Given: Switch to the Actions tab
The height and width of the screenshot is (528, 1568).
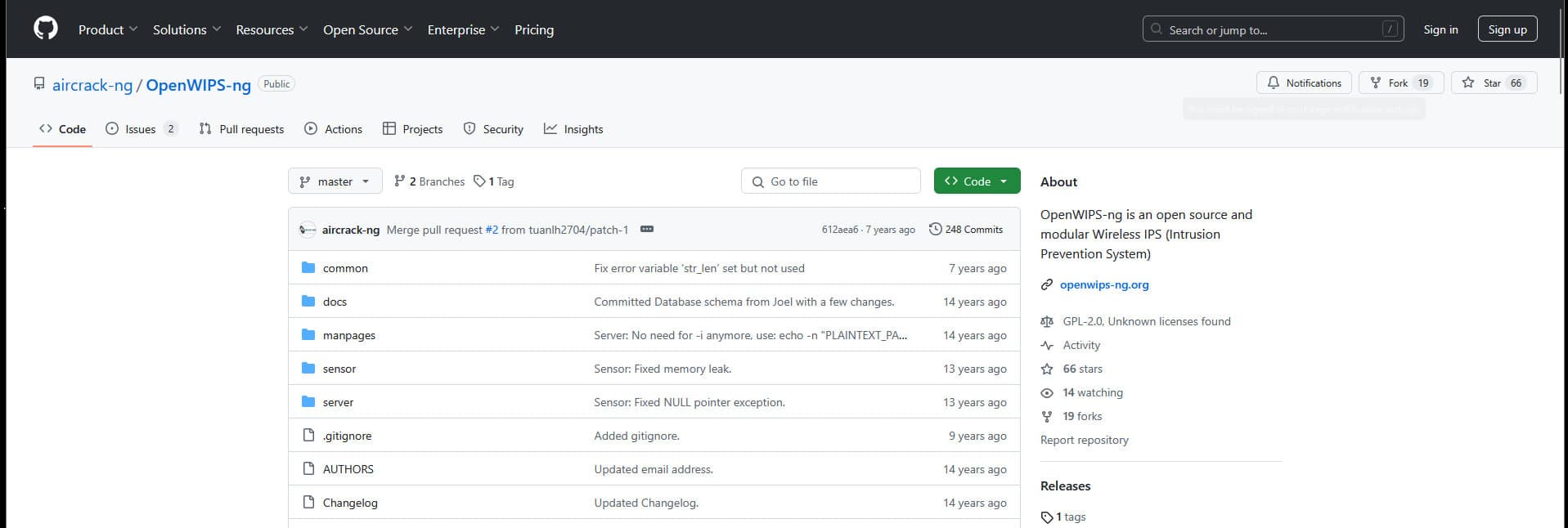Looking at the screenshot, I should pos(333,129).
